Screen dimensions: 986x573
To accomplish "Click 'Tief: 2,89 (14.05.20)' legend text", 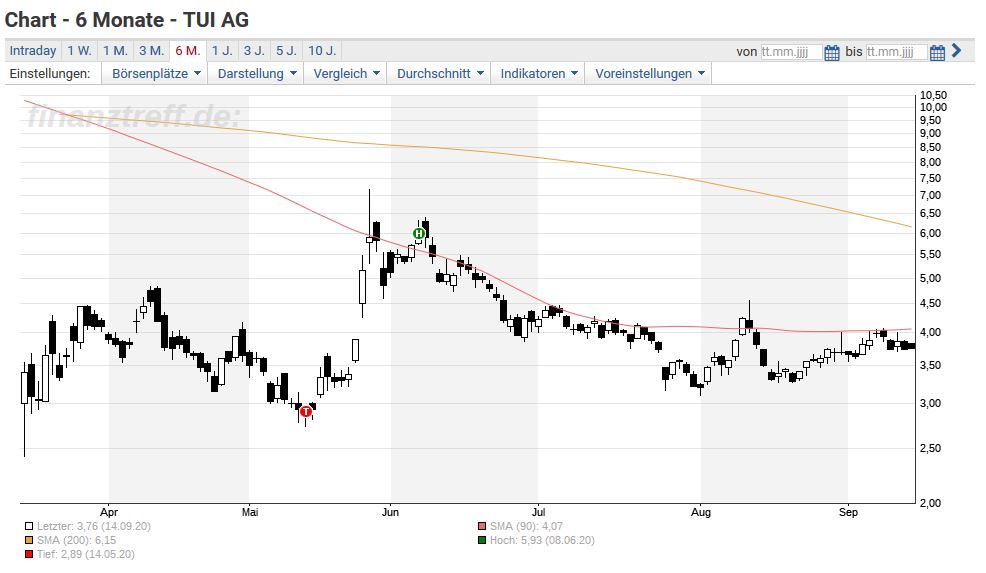I will point(86,554).
